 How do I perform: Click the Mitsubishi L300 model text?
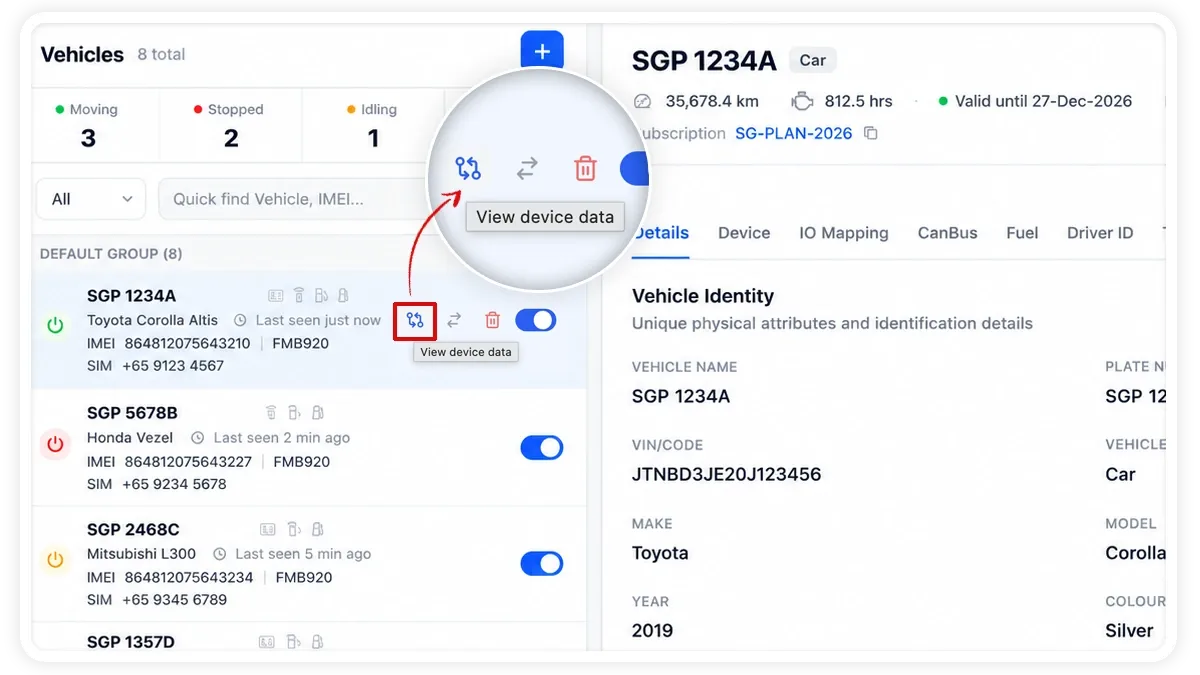point(142,553)
